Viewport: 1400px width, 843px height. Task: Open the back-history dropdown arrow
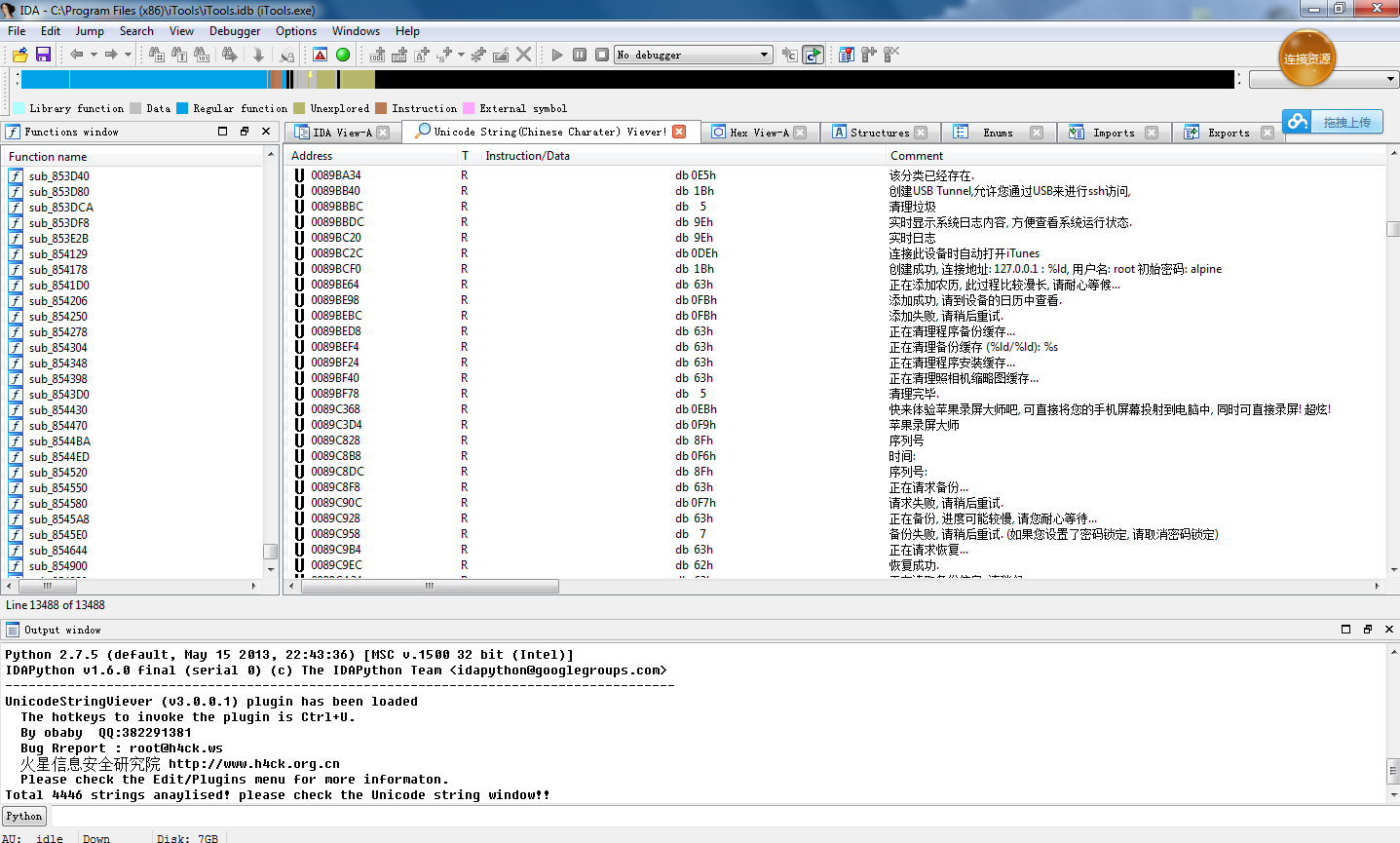pos(94,55)
